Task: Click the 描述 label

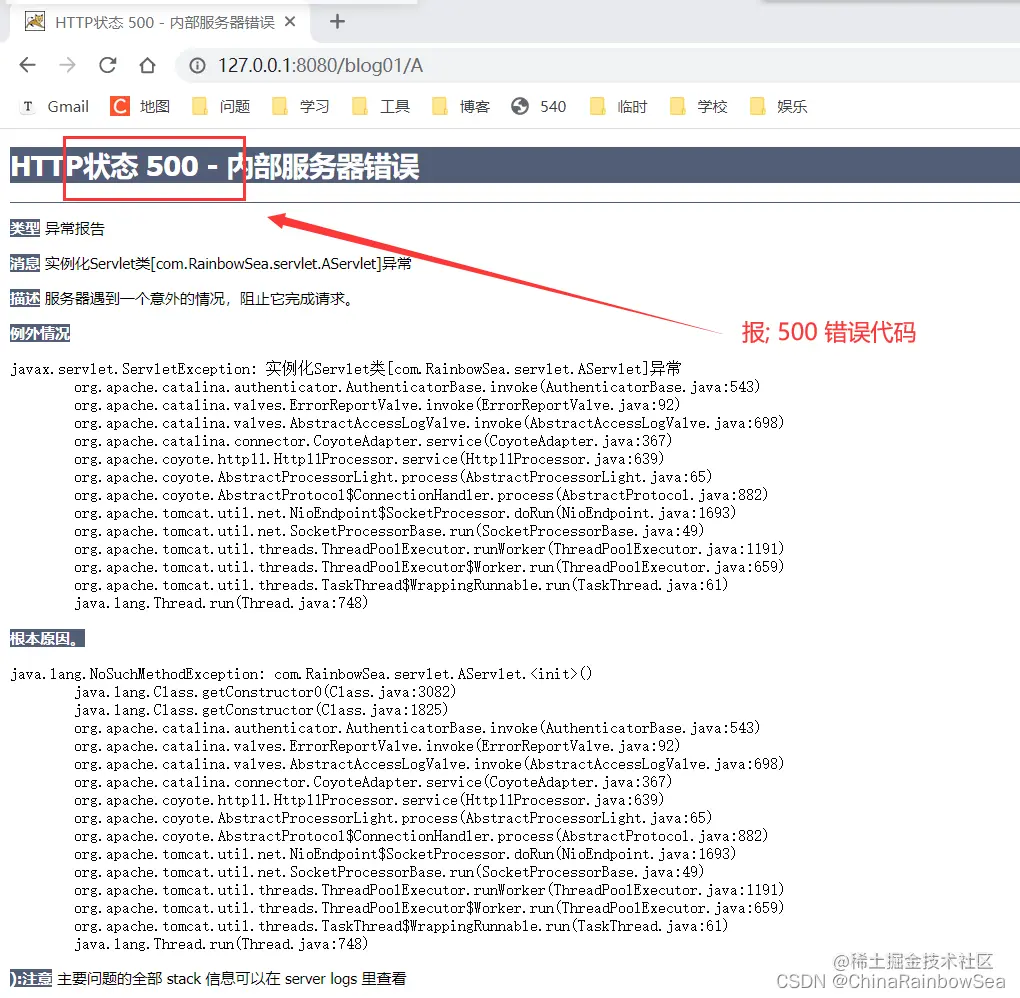Action: (x=25, y=299)
